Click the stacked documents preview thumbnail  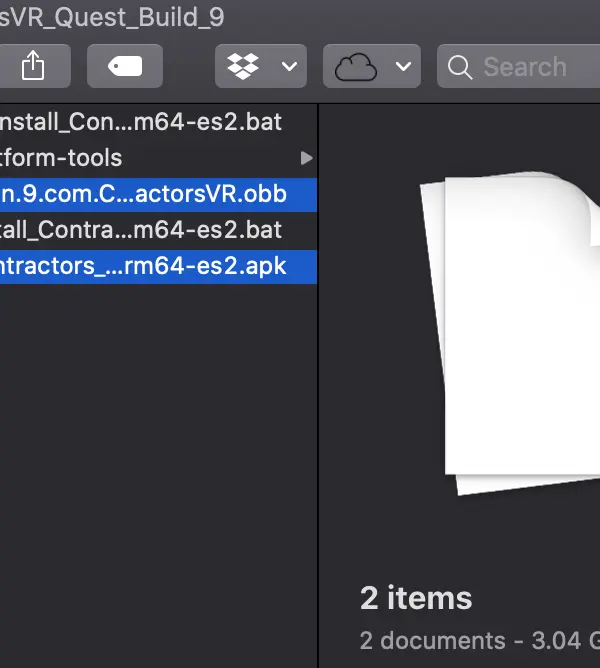point(510,333)
